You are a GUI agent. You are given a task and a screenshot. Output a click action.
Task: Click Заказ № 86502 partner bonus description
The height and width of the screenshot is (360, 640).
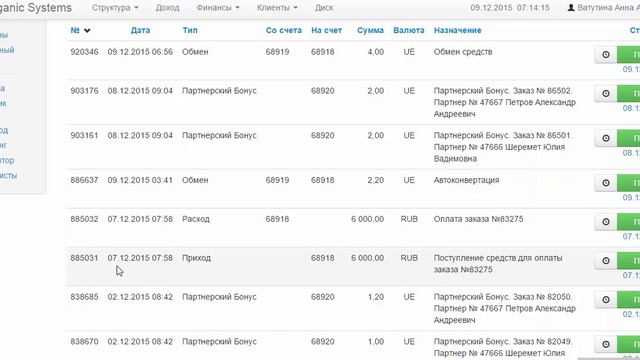[504, 102]
